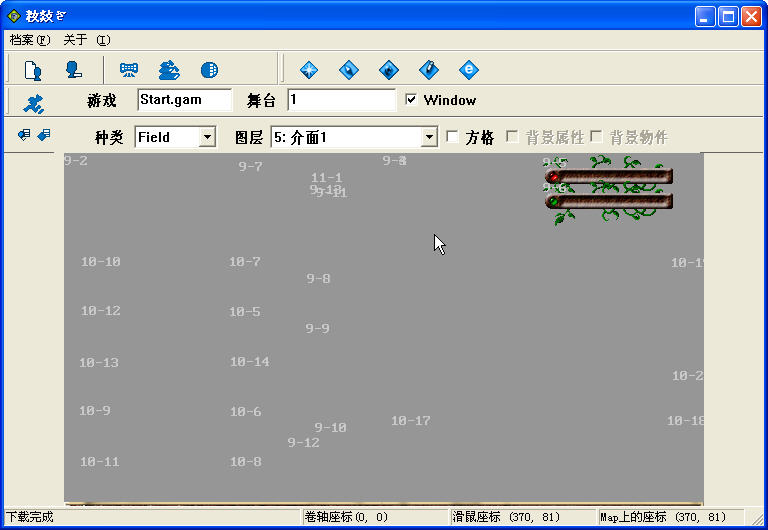The height and width of the screenshot is (530, 768).
Task: Uncheck the Window checkbox
Action: tap(411, 100)
